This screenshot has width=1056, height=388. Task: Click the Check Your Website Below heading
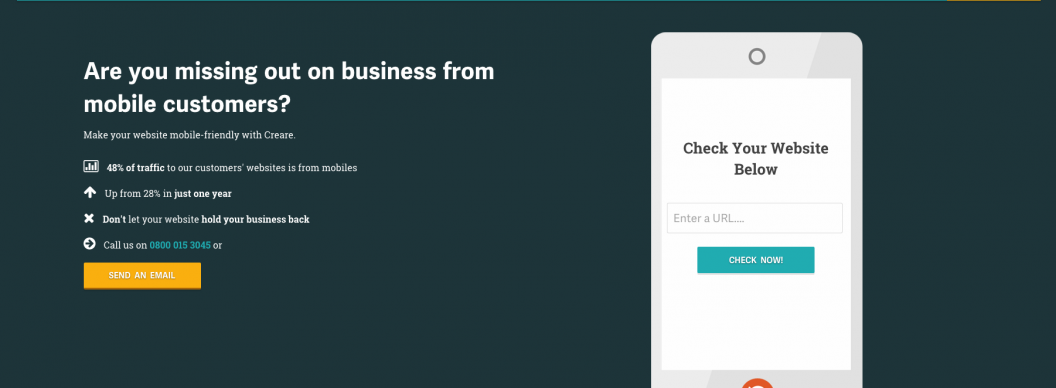pos(756,158)
